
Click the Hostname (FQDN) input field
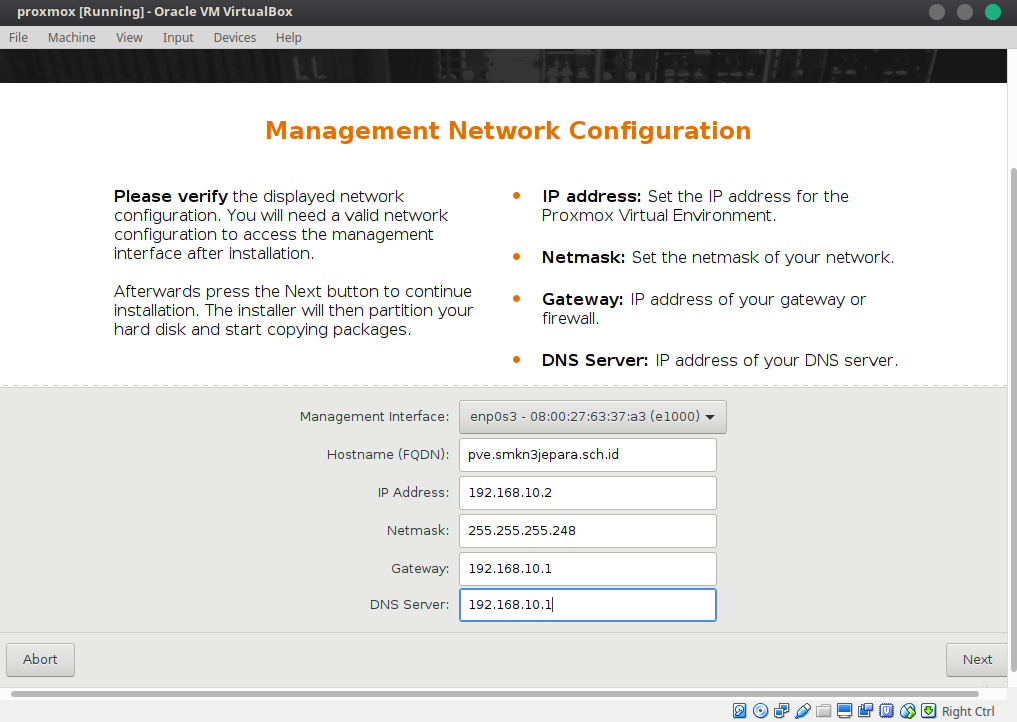588,455
